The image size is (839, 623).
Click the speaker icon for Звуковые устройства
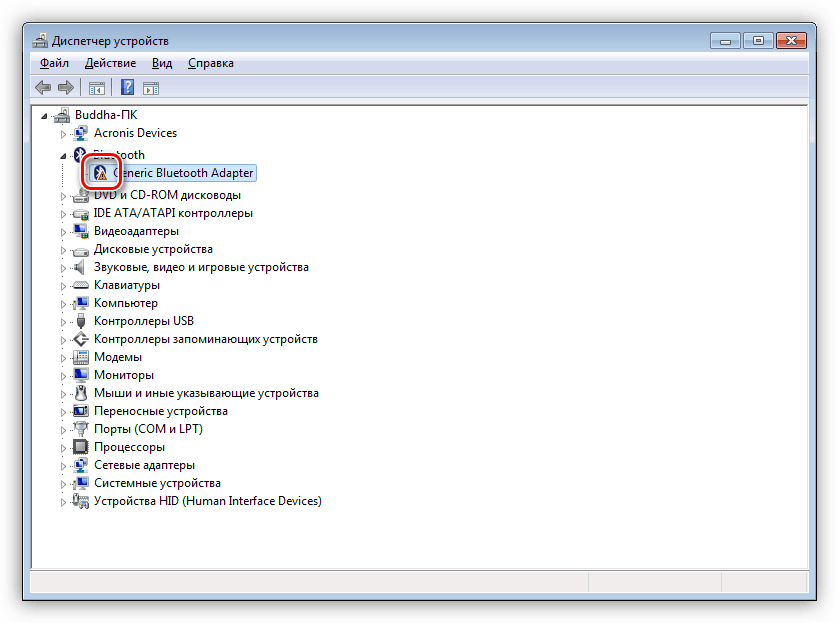tap(81, 267)
